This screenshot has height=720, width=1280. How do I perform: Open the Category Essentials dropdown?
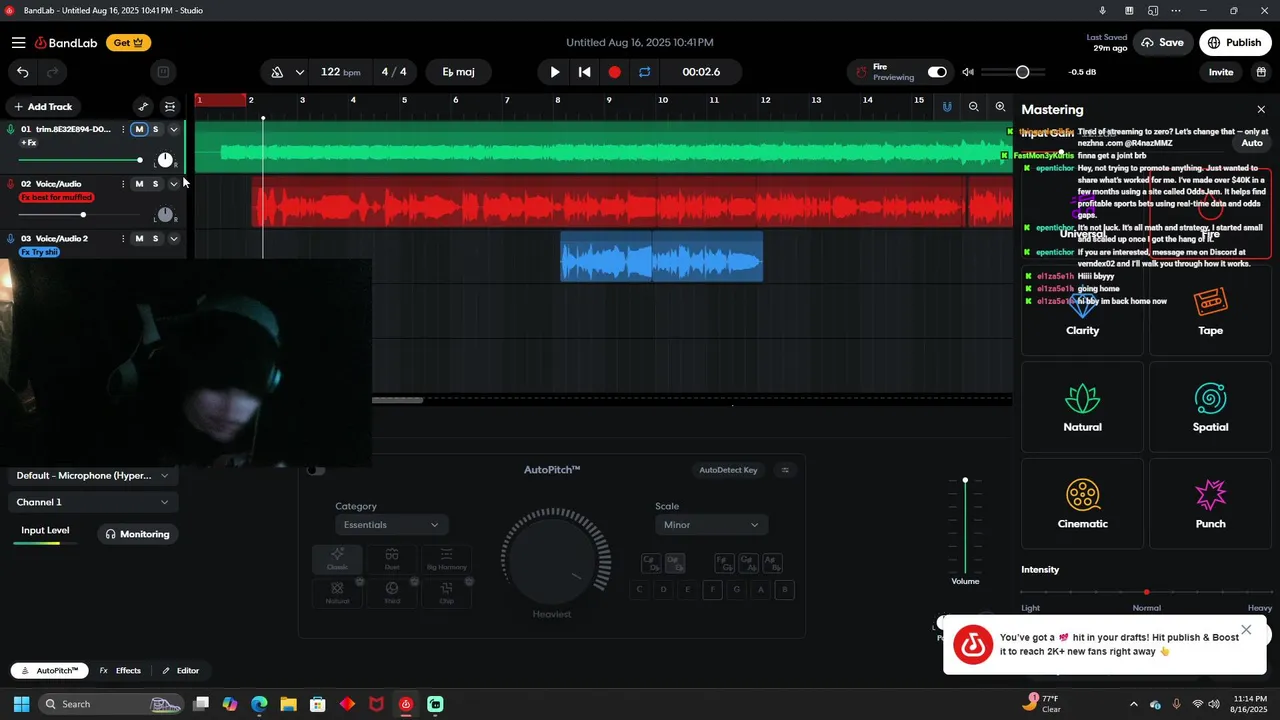coord(391,525)
